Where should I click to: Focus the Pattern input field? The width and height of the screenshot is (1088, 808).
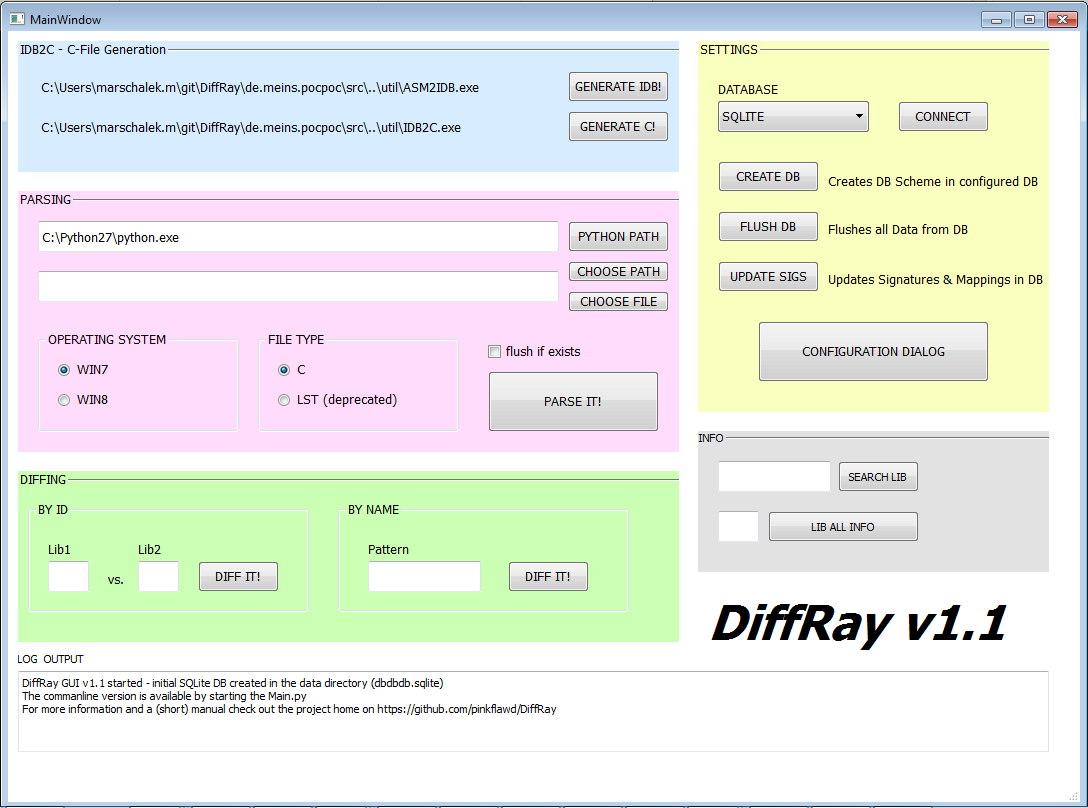click(x=424, y=577)
